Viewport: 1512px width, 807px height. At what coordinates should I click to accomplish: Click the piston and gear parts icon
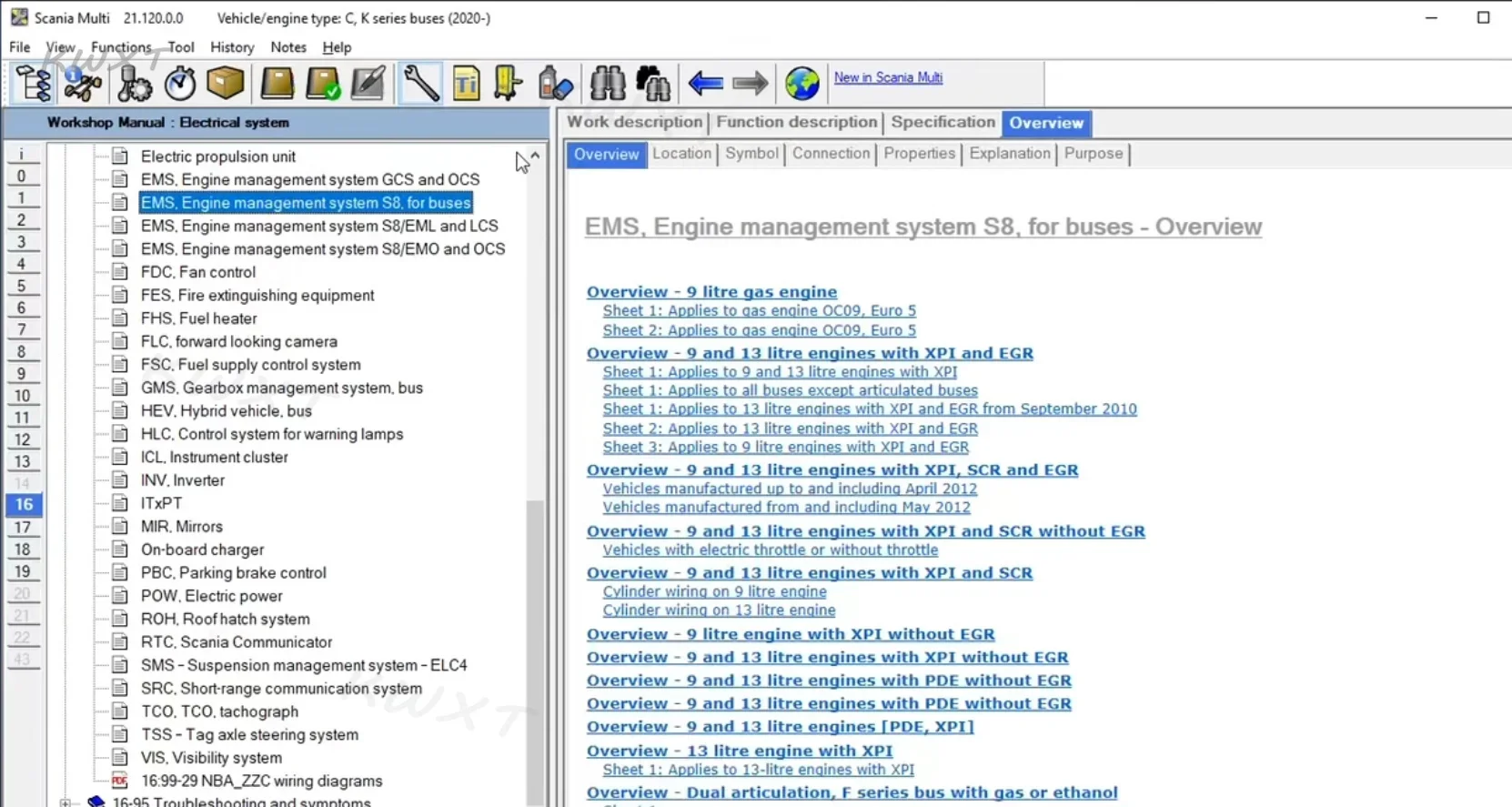134,84
